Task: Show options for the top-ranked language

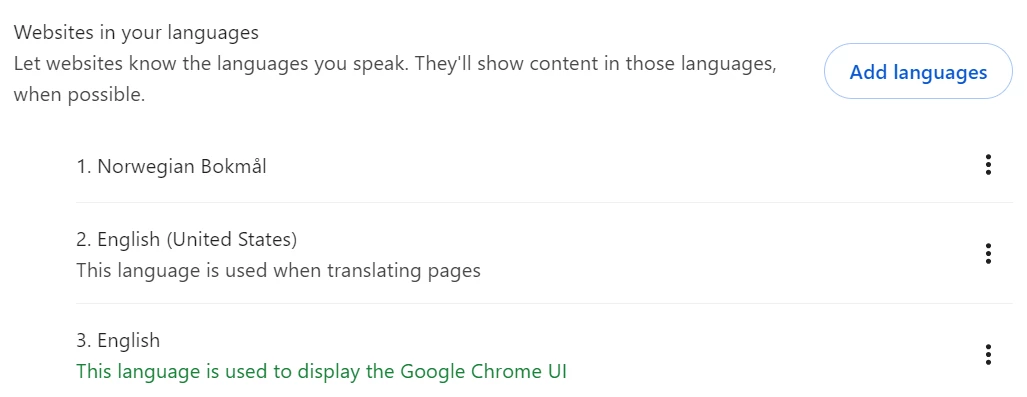Action: tap(988, 165)
